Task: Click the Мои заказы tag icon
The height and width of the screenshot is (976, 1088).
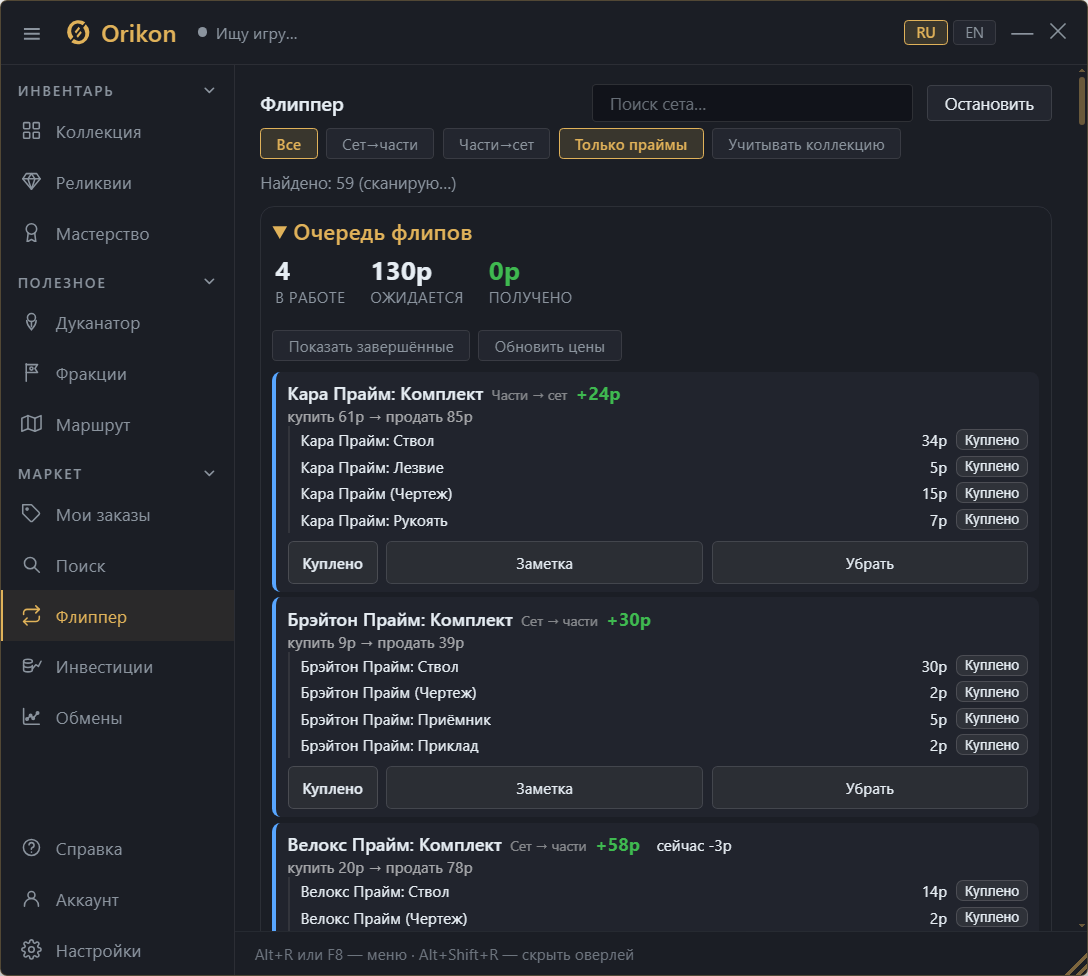Action: 31,514
